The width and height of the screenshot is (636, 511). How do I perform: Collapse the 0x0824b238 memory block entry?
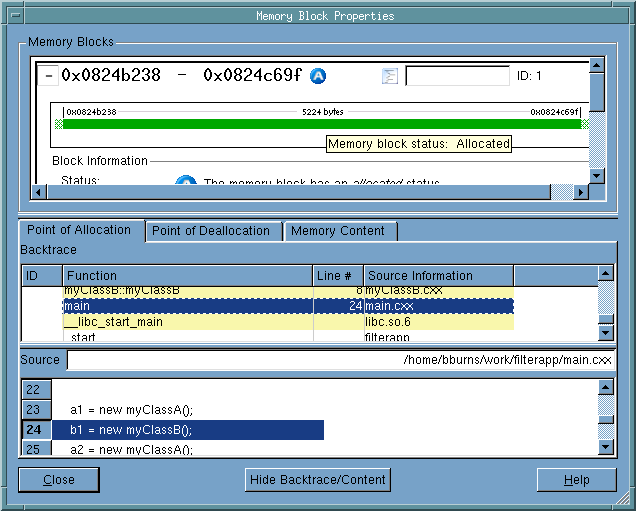coord(50,76)
